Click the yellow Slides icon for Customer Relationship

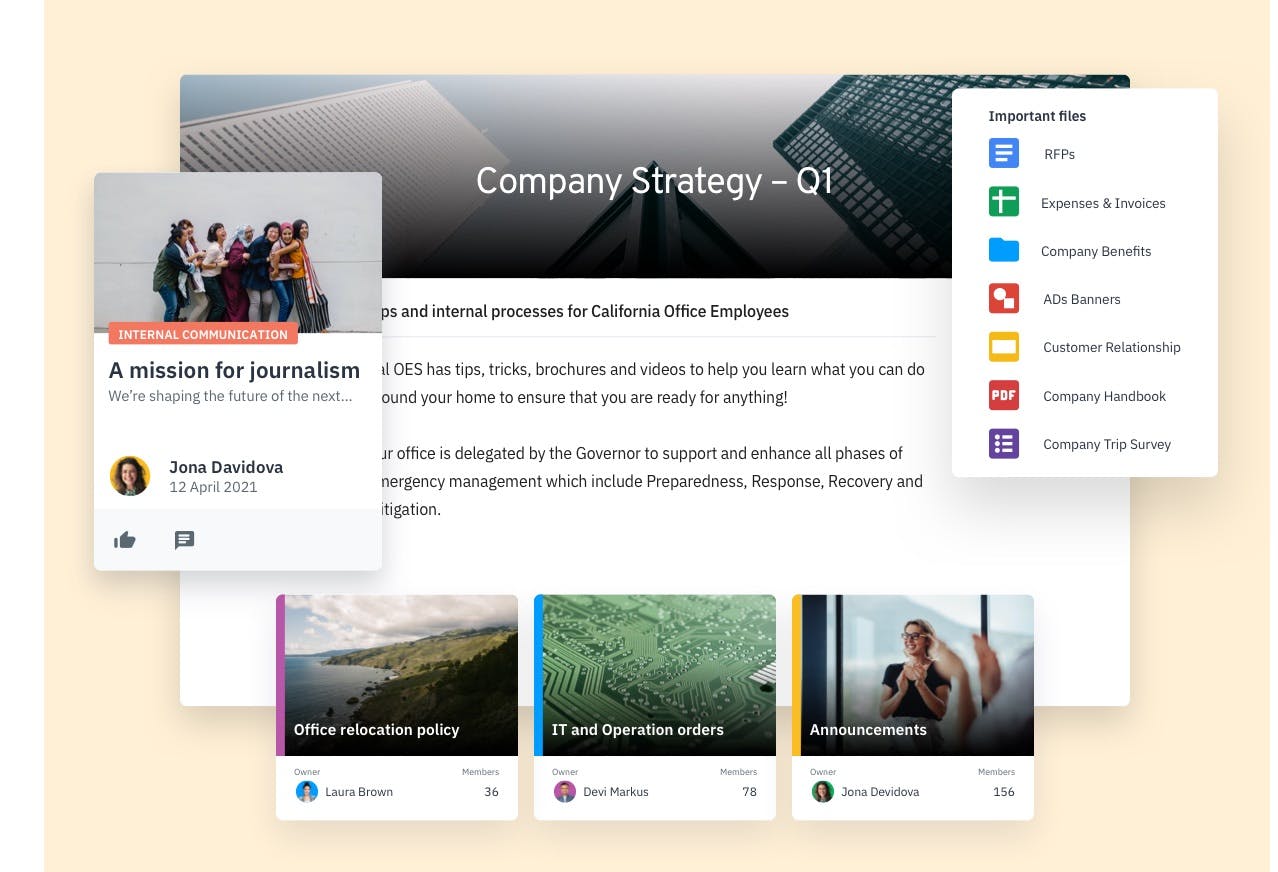pyautogui.click(x=1003, y=347)
